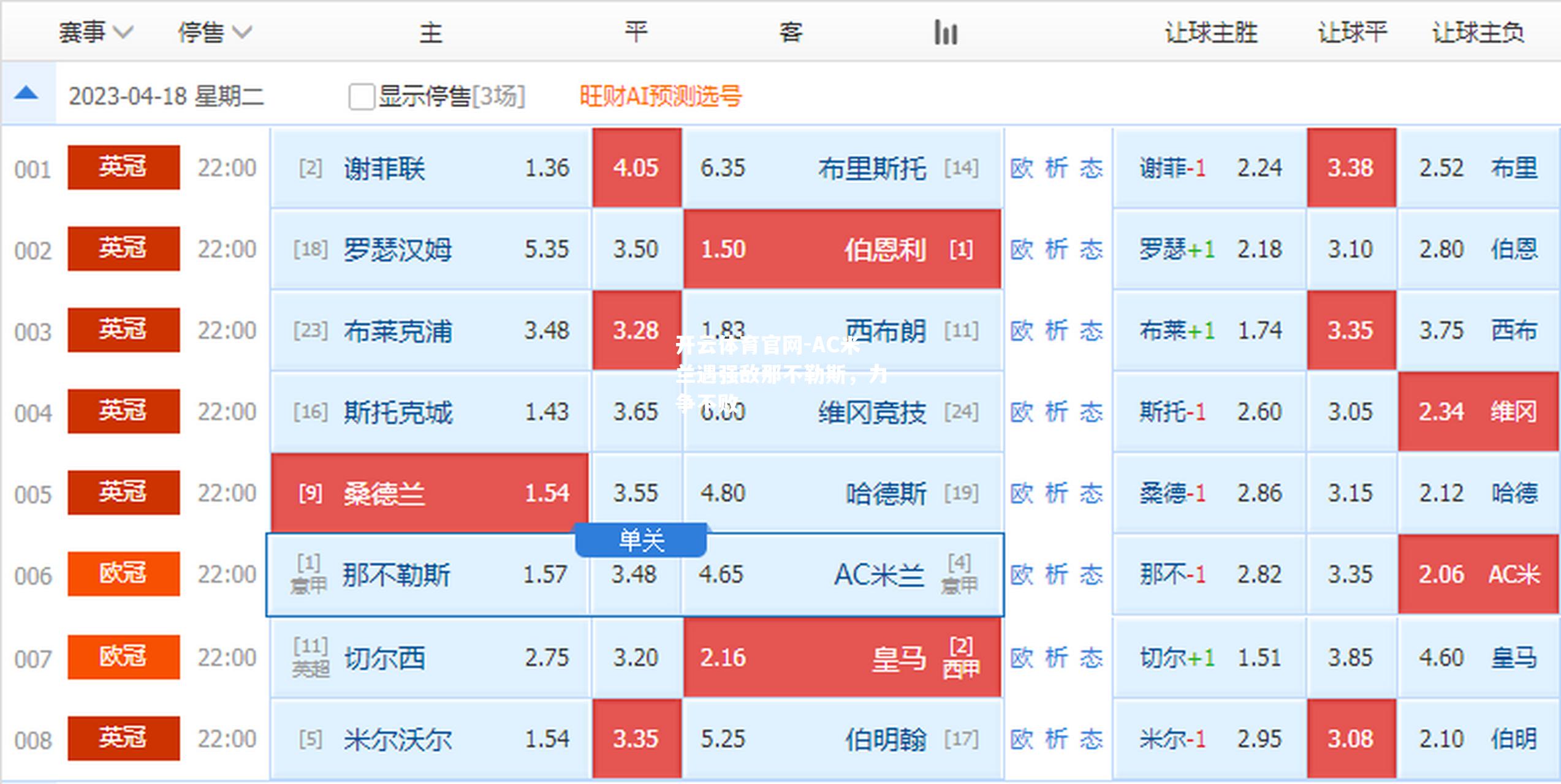Toggle draw odds 3.28 for match 003
Image resolution: width=1561 pixels, height=784 pixels.
click(636, 330)
